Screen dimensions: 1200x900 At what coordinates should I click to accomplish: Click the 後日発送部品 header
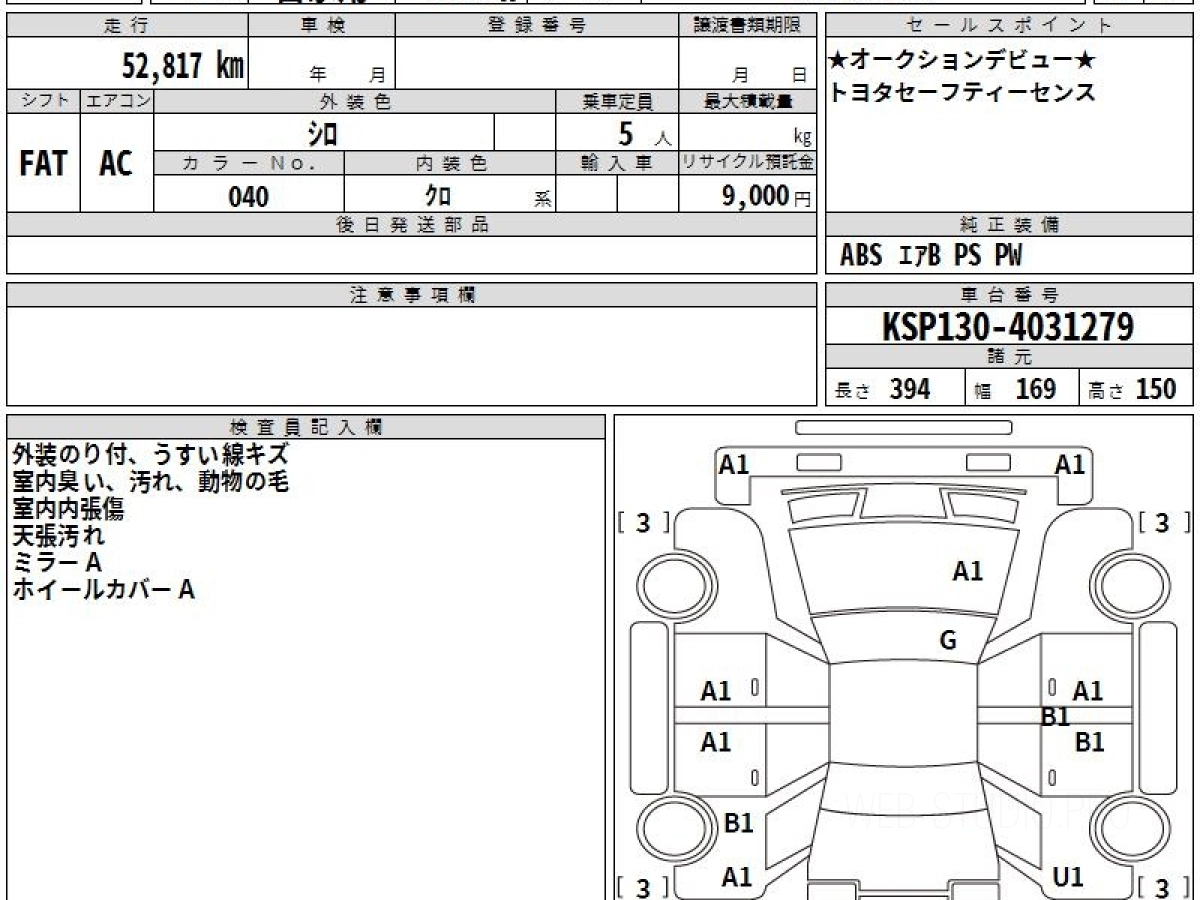[412, 225]
